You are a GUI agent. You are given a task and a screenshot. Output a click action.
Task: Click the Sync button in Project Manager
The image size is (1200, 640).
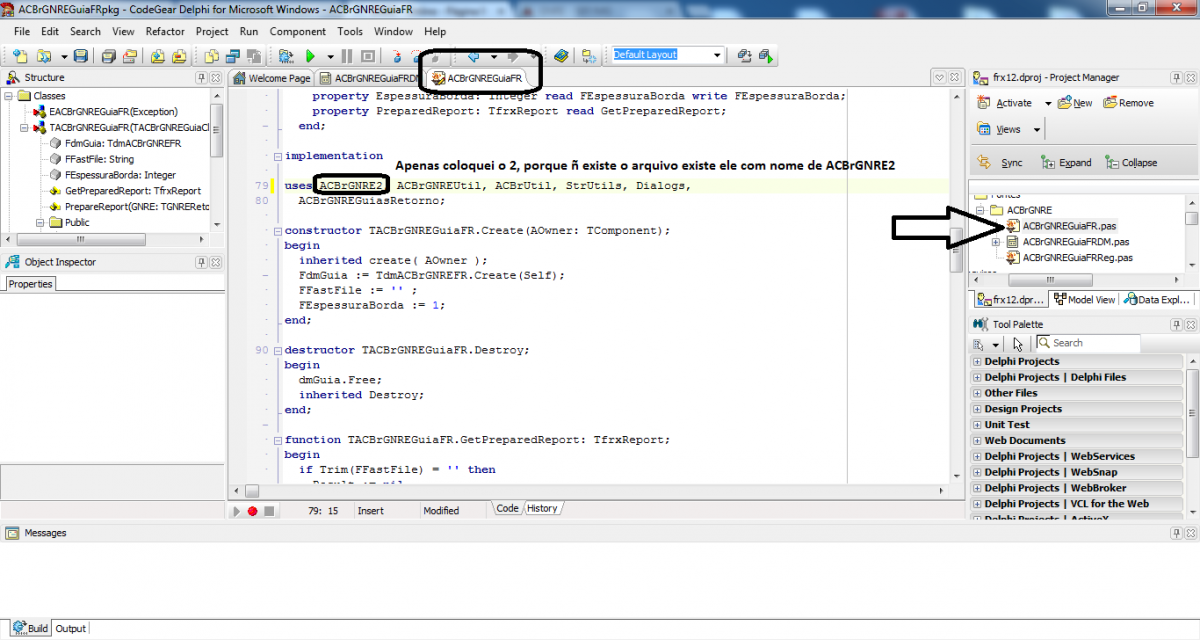coord(1001,162)
